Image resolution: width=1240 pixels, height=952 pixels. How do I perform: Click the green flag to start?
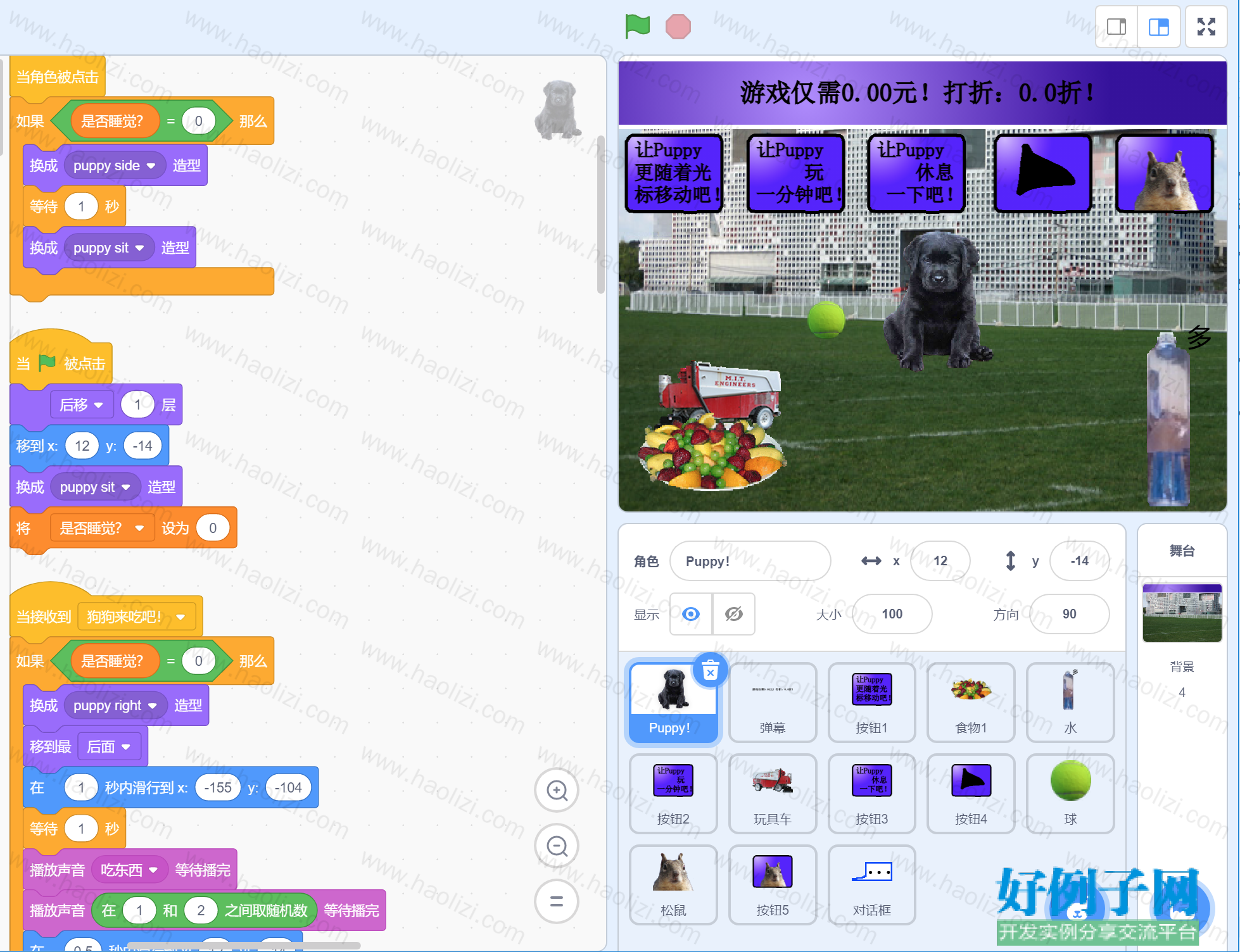click(x=637, y=27)
